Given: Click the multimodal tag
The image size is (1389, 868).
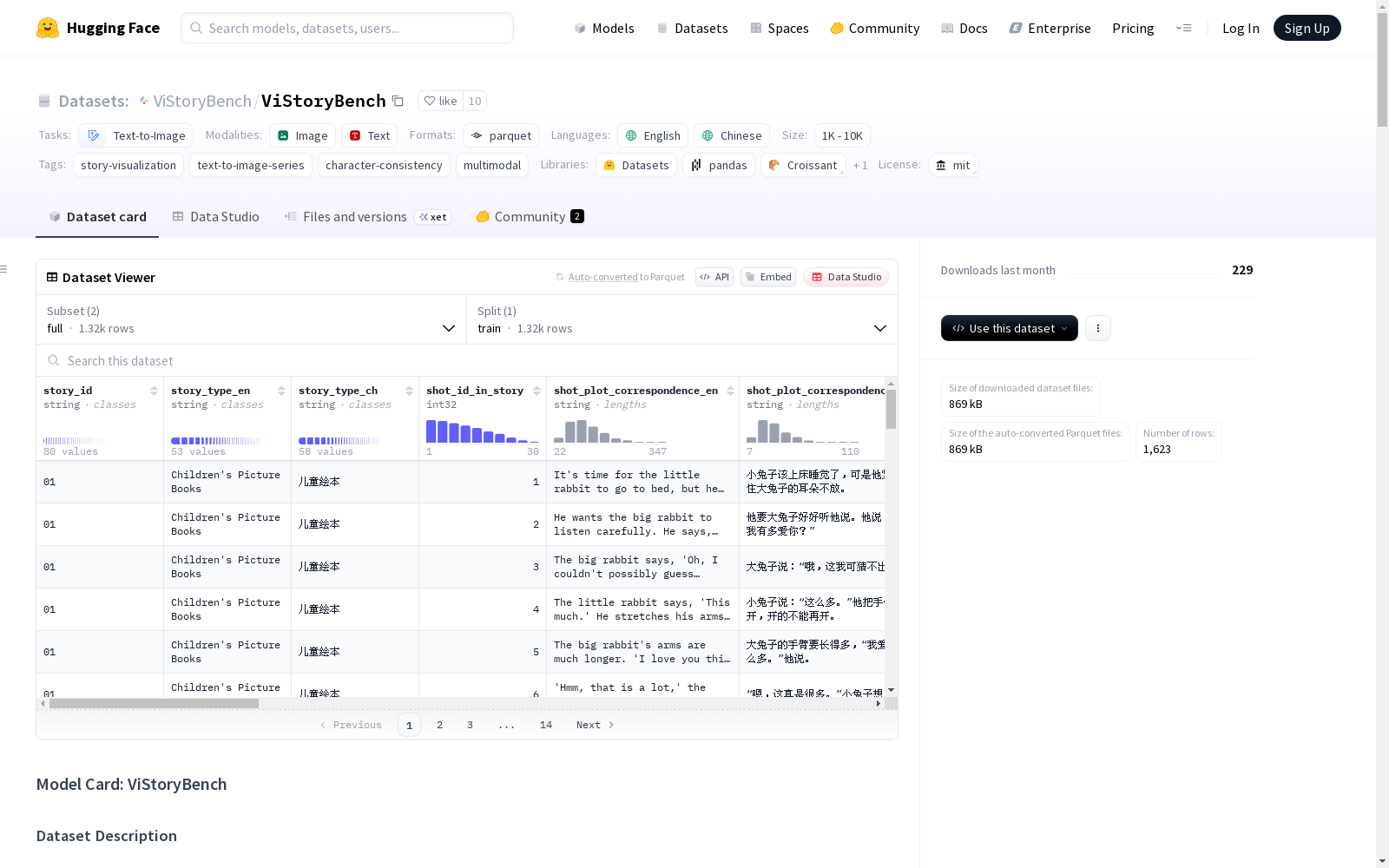Looking at the screenshot, I should [x=492, y=165].
